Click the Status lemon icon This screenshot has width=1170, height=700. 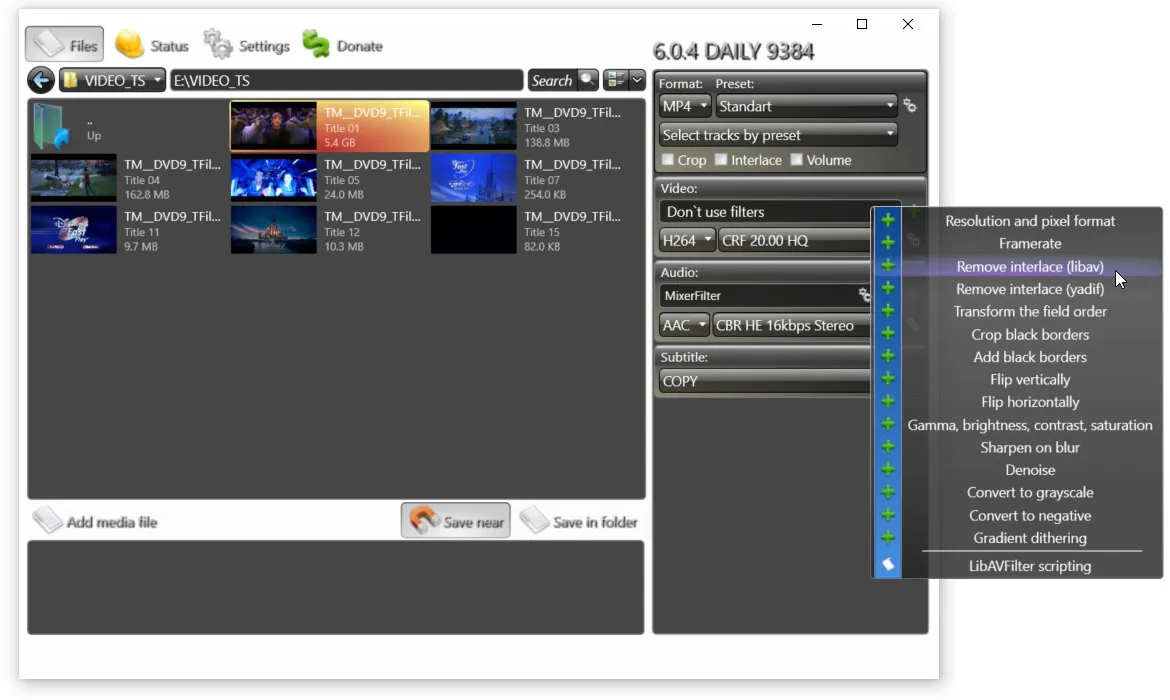coord(128,42)
